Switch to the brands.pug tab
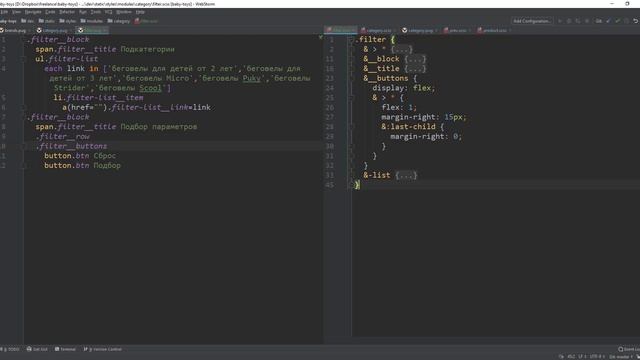Screen dimensions: 640x360 point(15,30)
